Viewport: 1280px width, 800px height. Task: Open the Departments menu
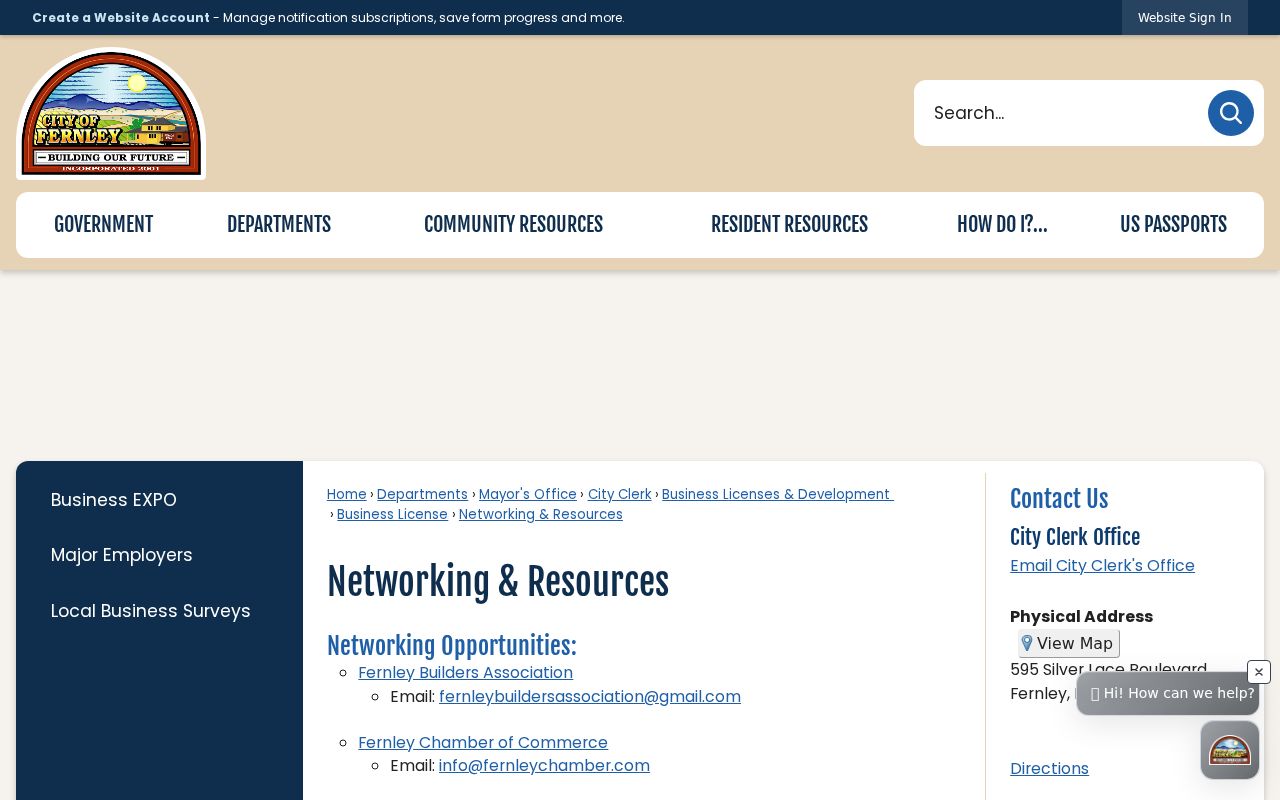click(279, 225)
